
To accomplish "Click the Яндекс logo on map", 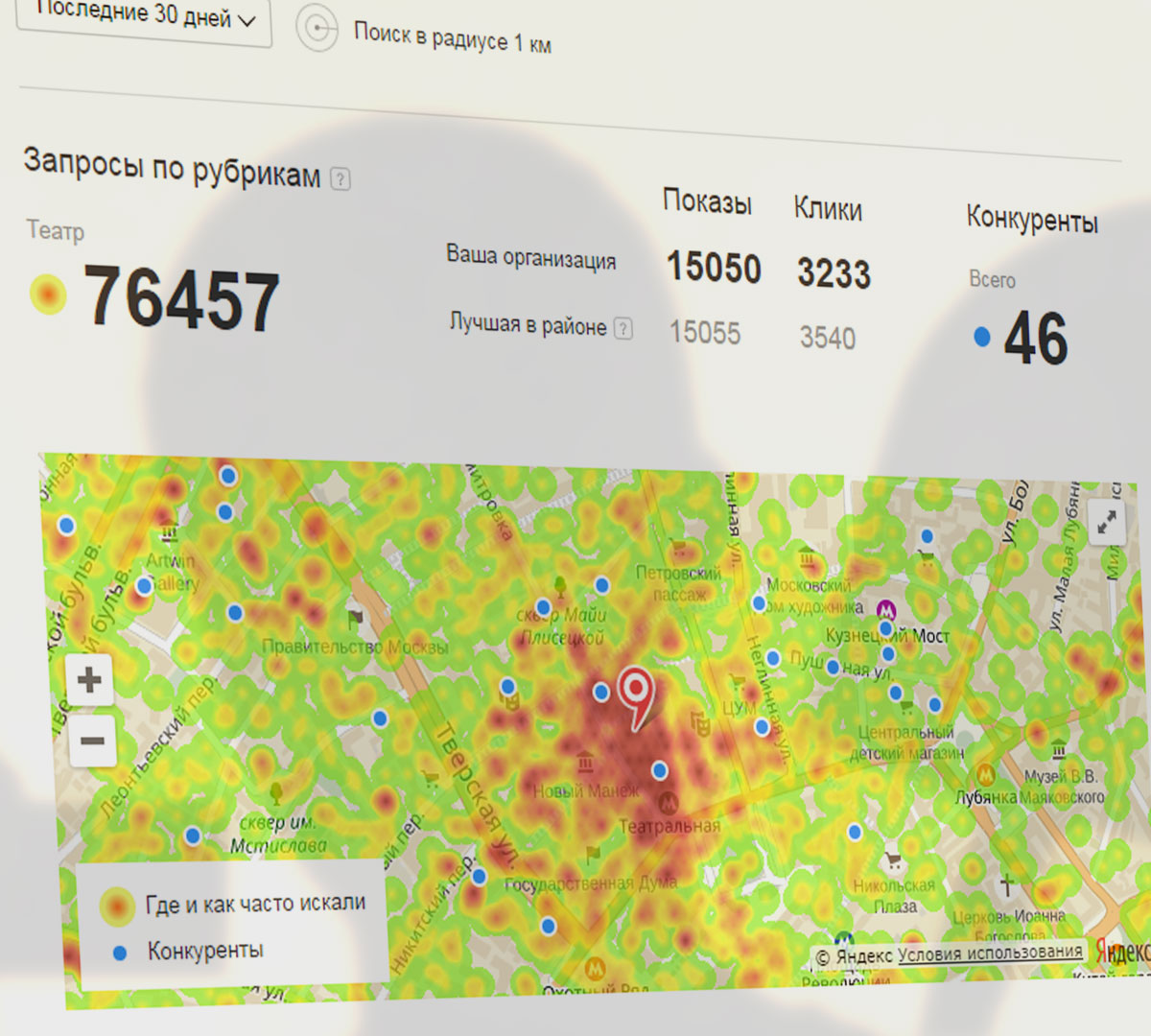I will tap(1122, 953).
